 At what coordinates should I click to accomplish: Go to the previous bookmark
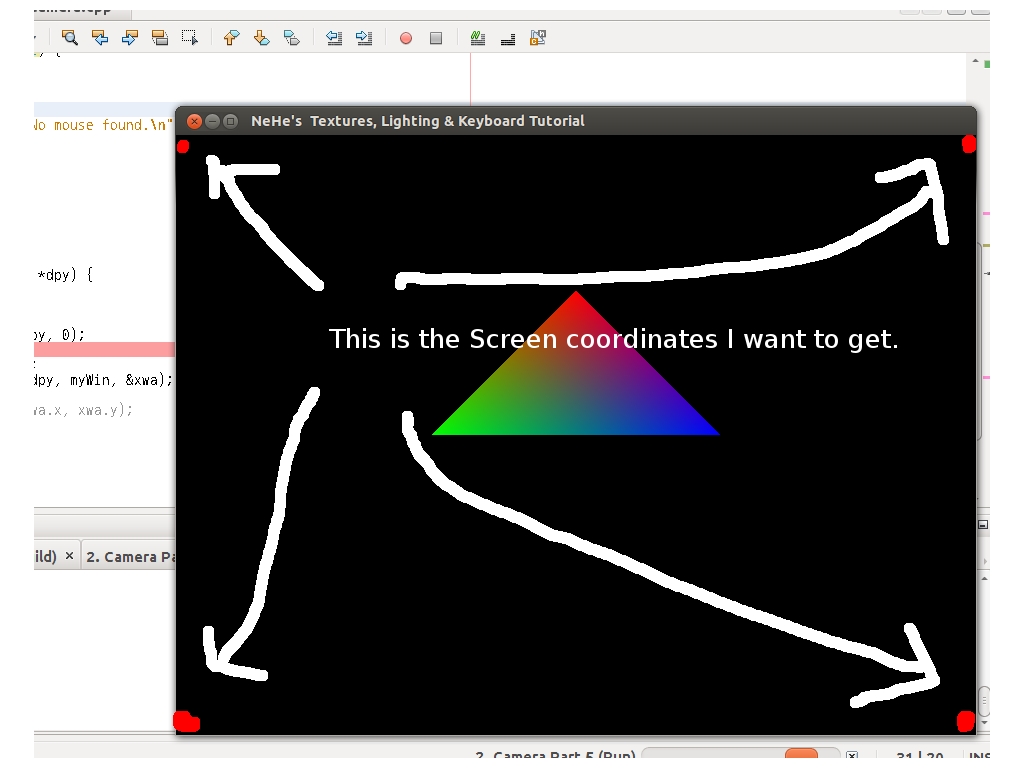click(231, 38)
